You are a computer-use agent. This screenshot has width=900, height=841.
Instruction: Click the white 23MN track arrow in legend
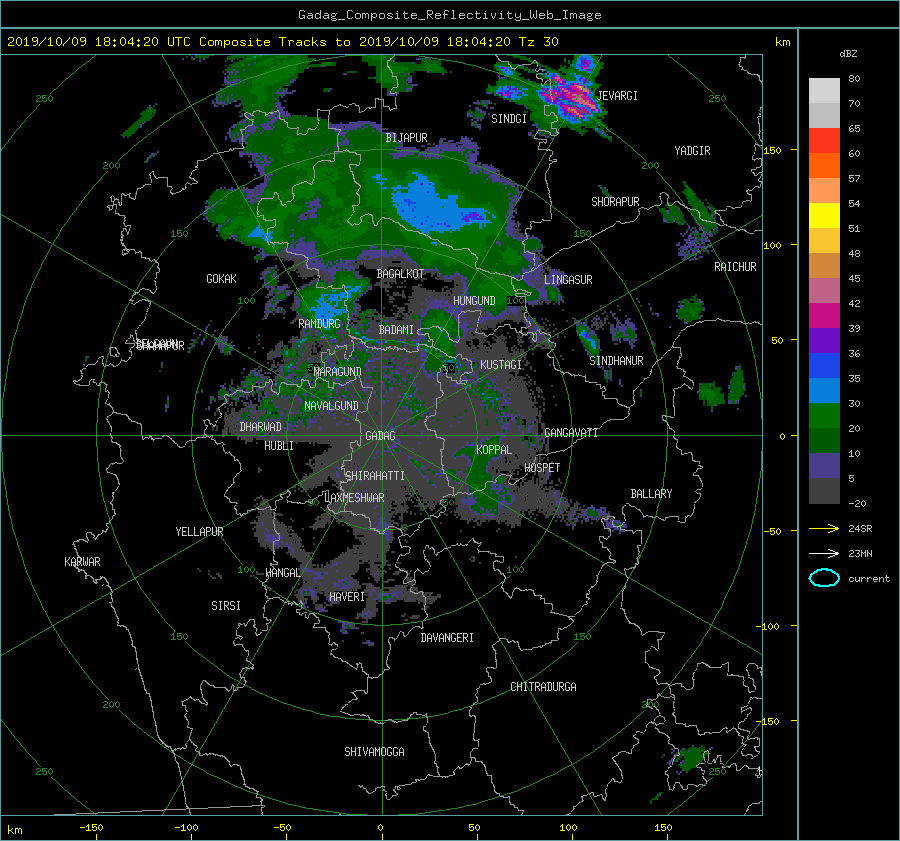click(x=824, y=553)
